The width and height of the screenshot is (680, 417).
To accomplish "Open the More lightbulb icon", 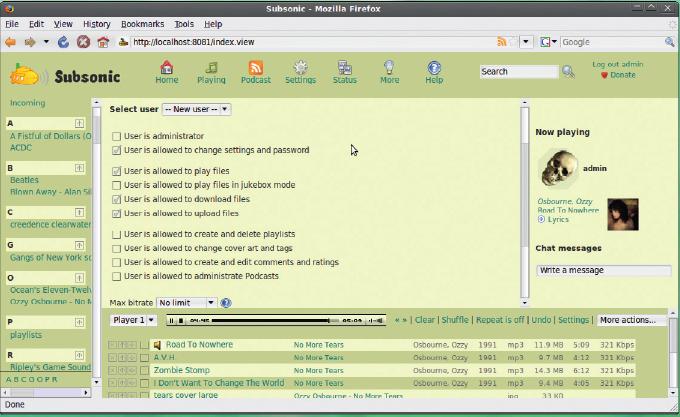I will (x=389, y=68).
